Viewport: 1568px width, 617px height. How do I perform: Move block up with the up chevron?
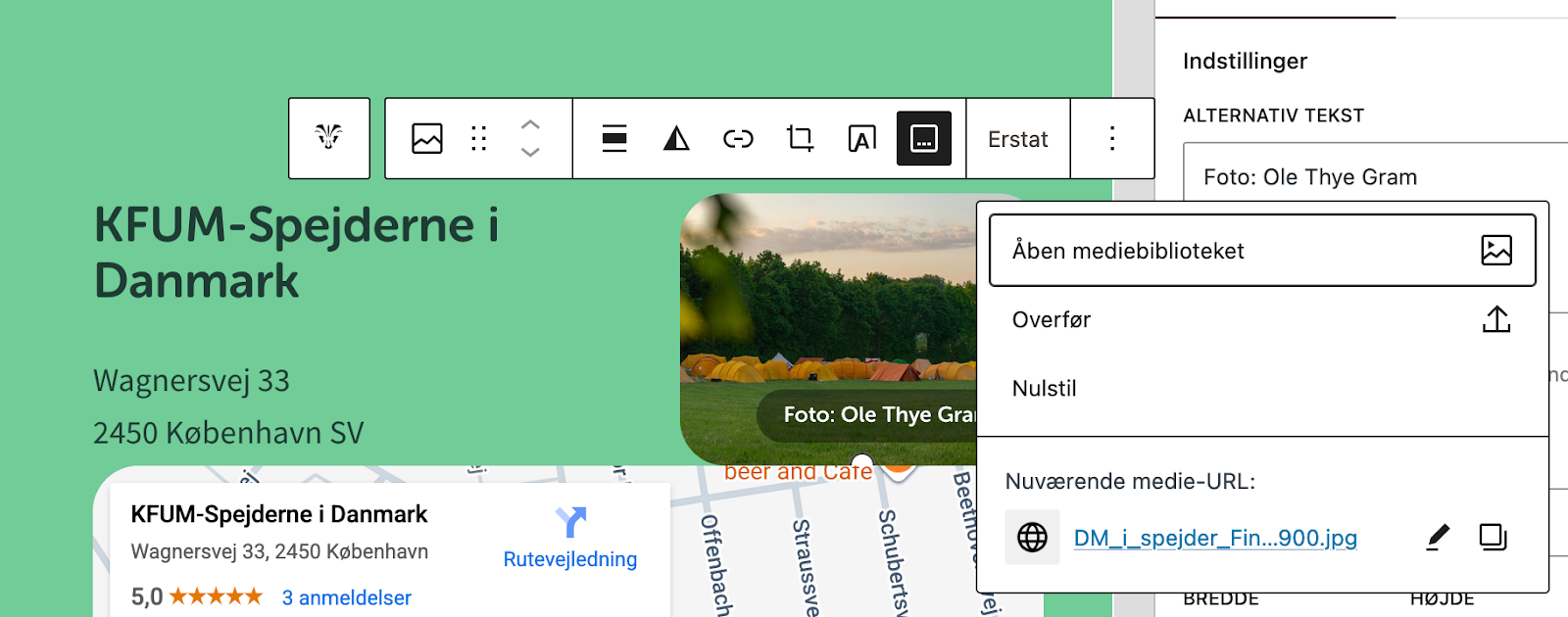tap(530, 125)
